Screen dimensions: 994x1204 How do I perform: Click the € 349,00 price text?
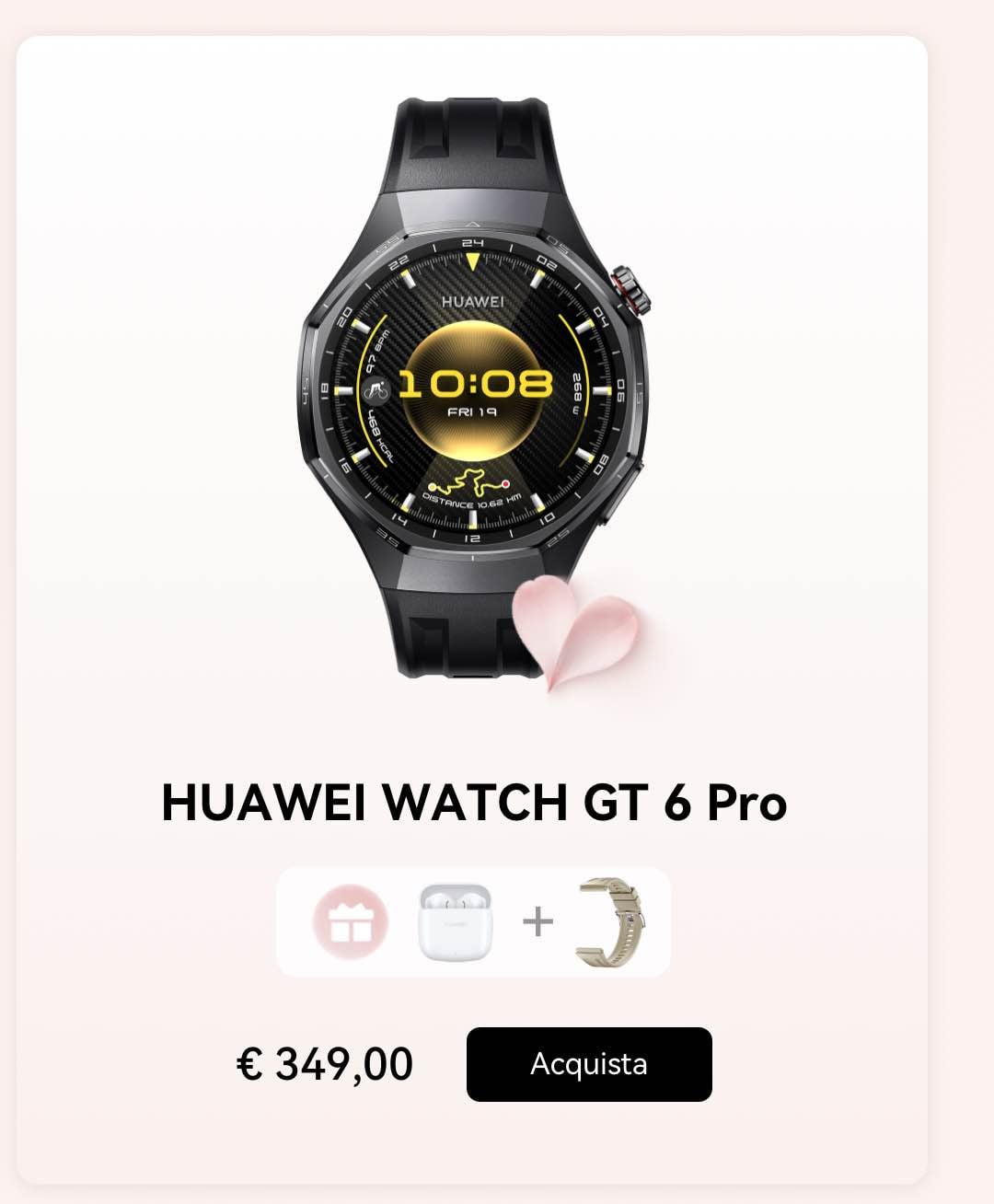coord(325,1064)
